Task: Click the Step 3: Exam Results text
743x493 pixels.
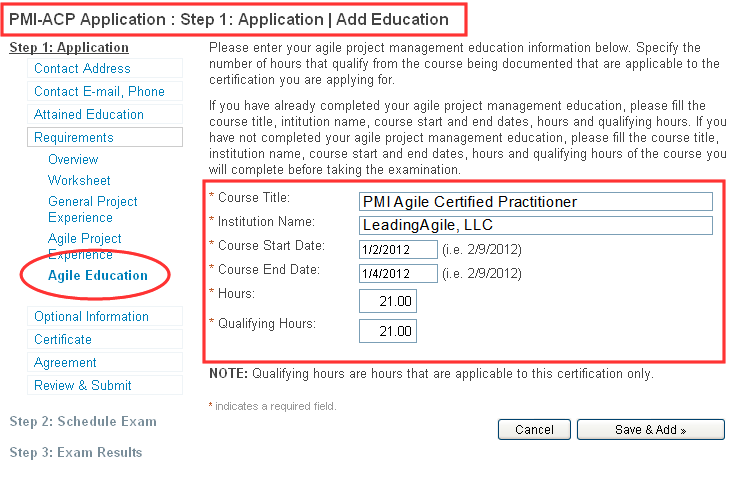Action: pyautogui.click(x=76, y=452)
